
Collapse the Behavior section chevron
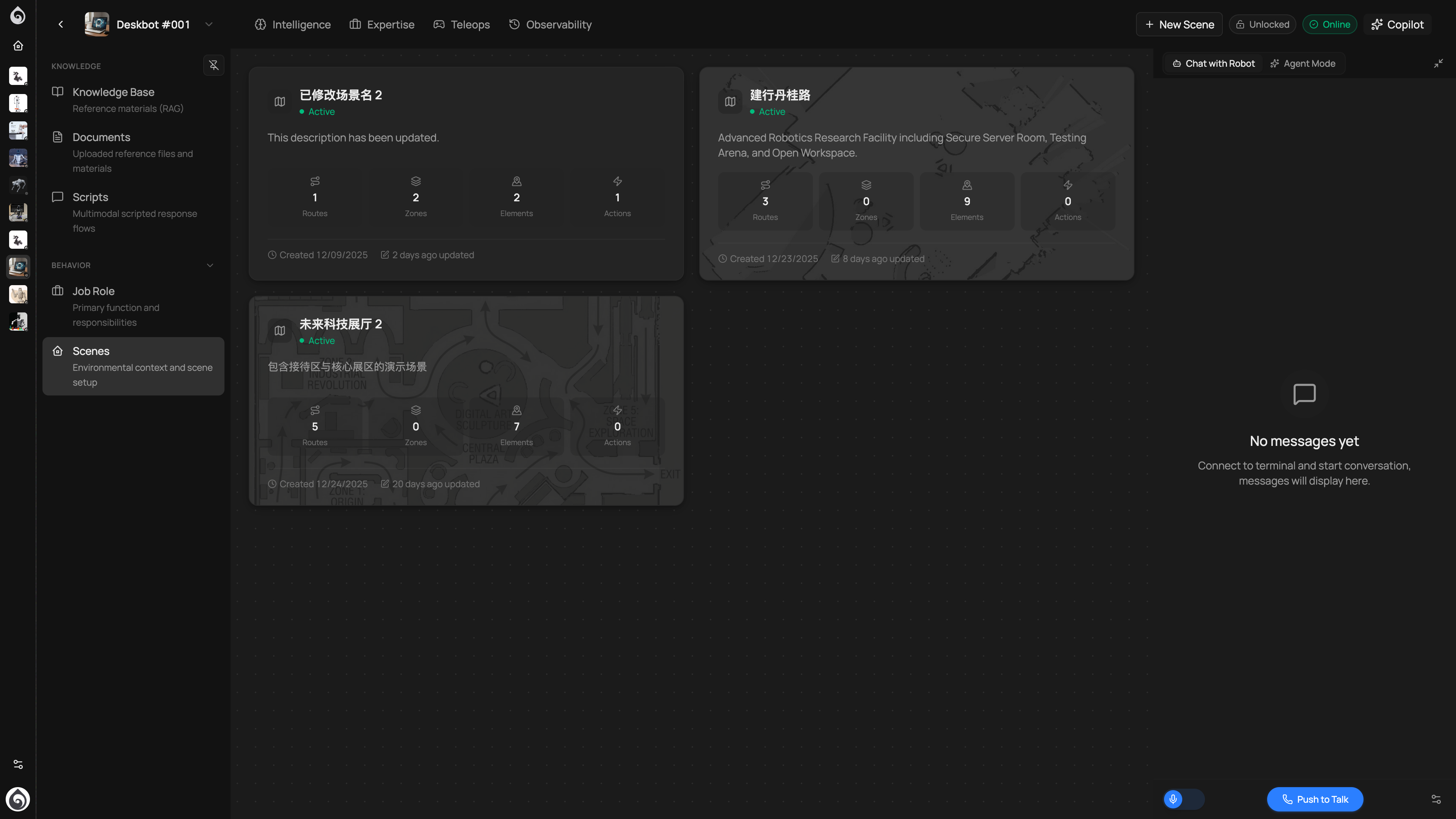click(x=210, y=265)
